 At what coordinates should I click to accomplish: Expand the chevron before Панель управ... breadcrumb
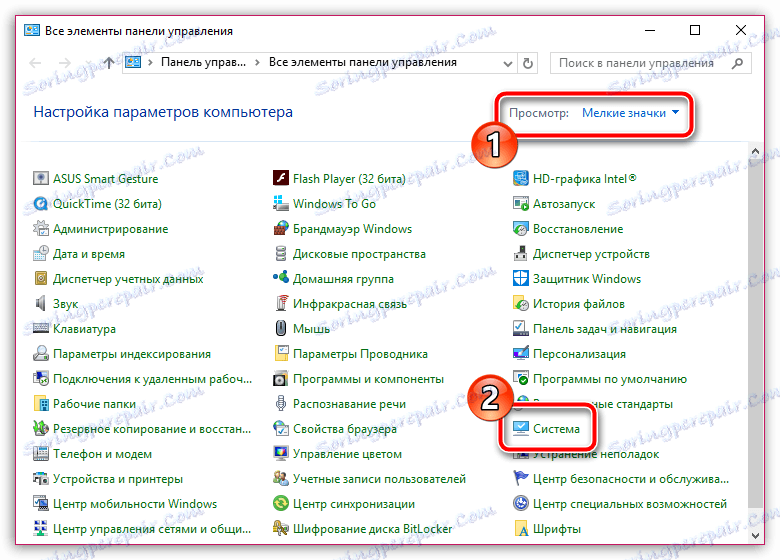point(150,63)
